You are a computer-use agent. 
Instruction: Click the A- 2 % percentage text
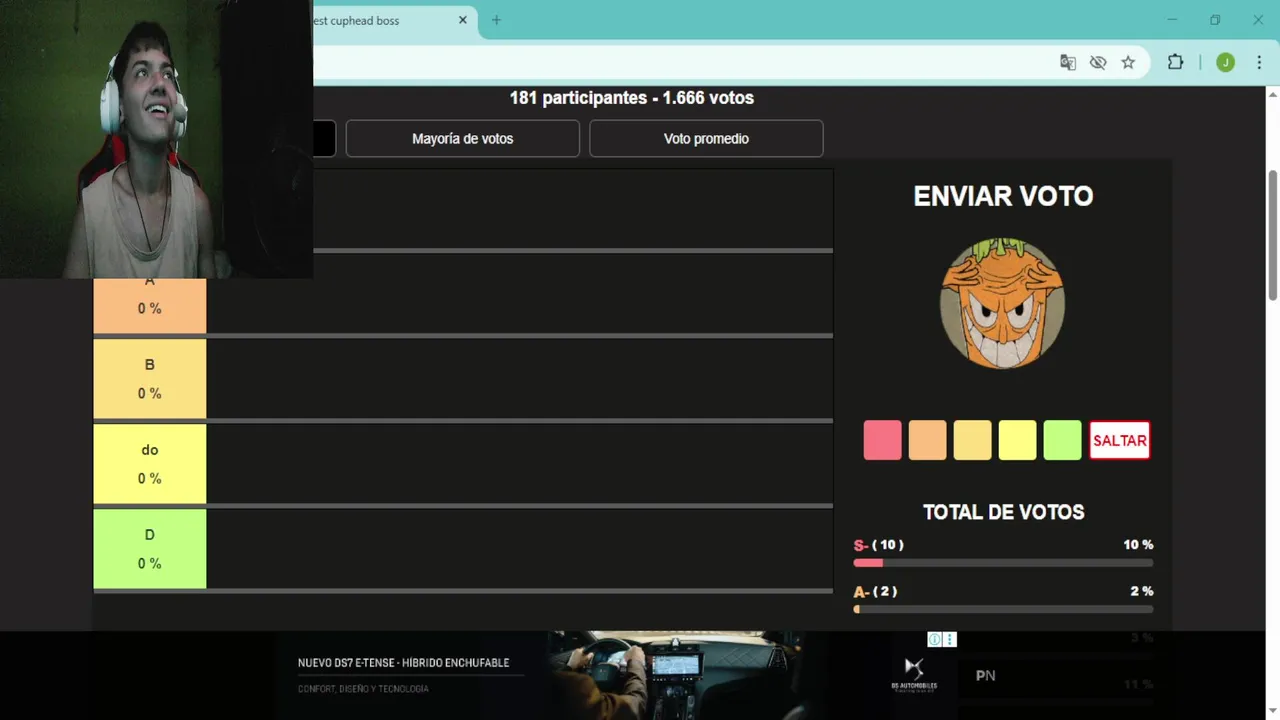point(1142,591)
